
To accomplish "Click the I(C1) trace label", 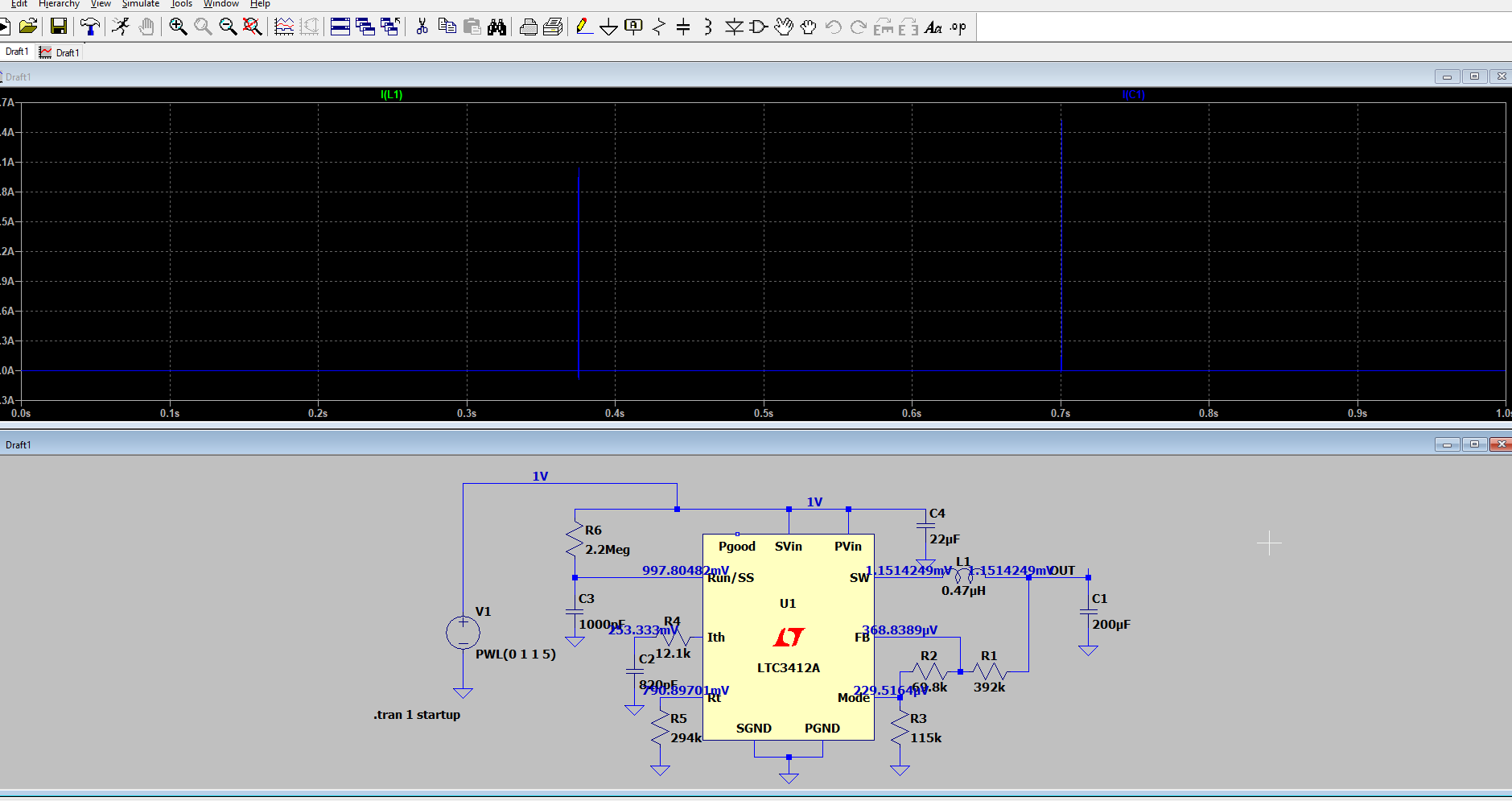I will 1133,94.
